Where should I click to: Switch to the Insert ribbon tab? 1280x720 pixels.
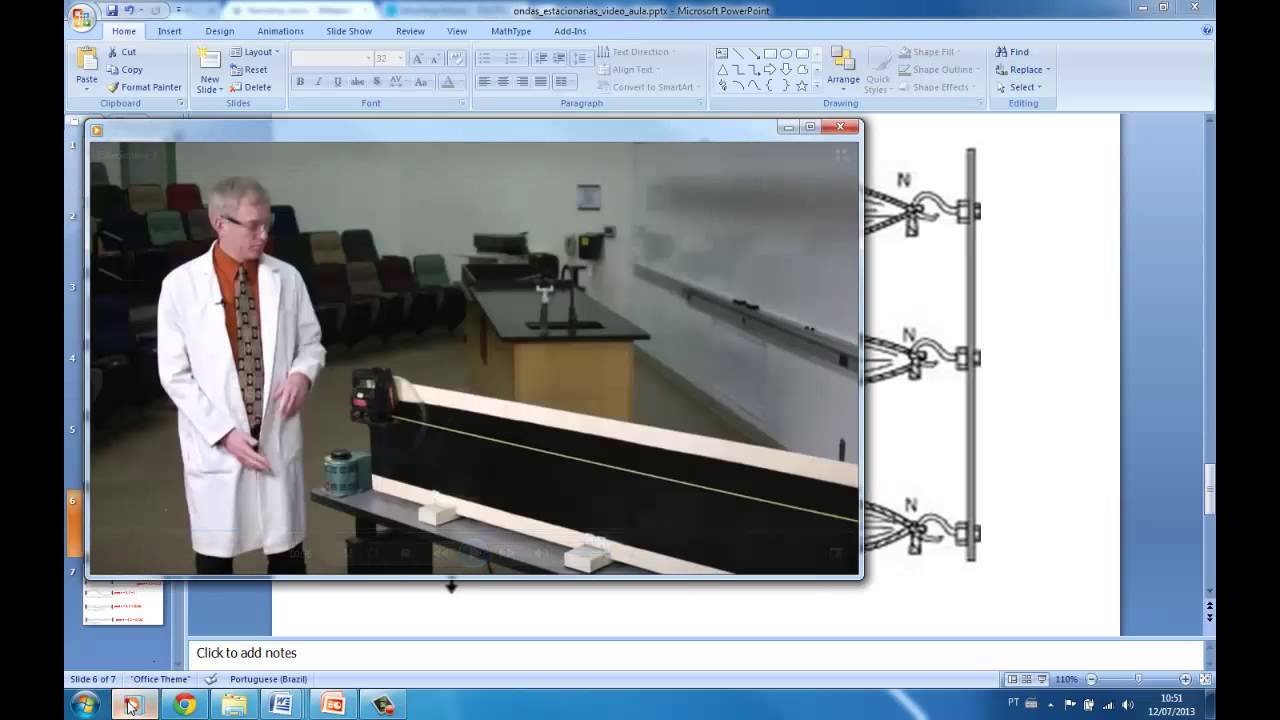pos(169,31)
